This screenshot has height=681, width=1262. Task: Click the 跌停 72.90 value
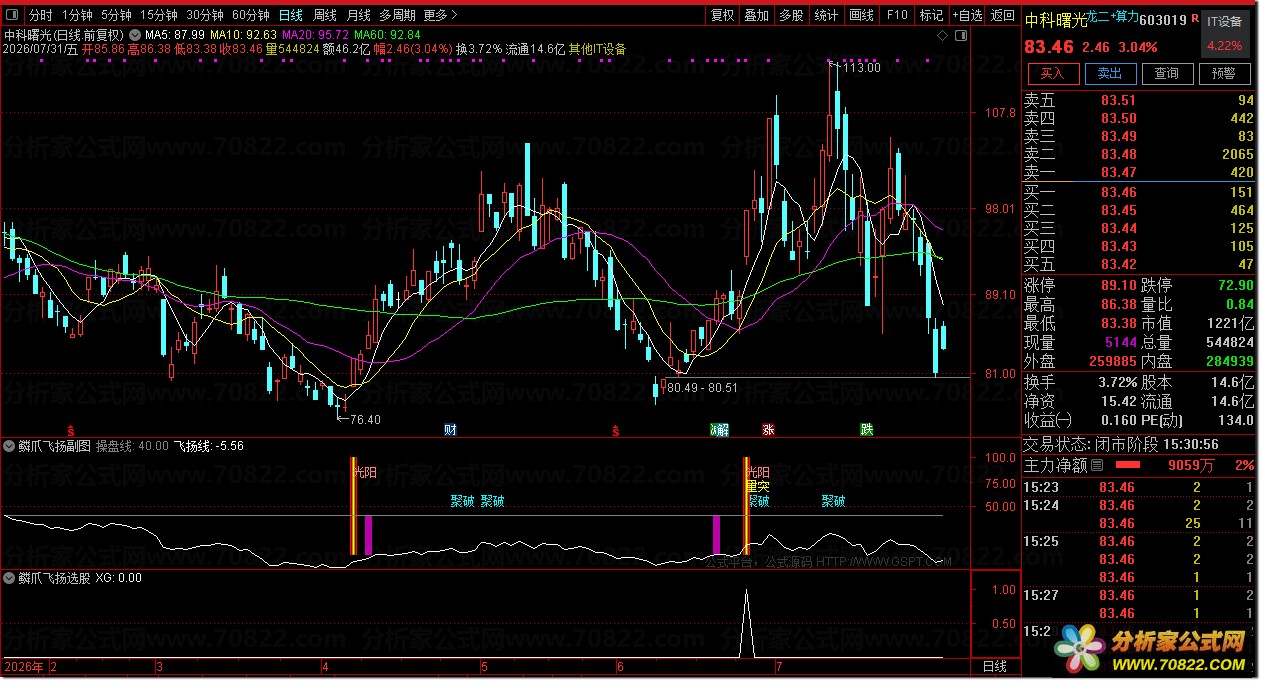click(x=1236, y=285)
